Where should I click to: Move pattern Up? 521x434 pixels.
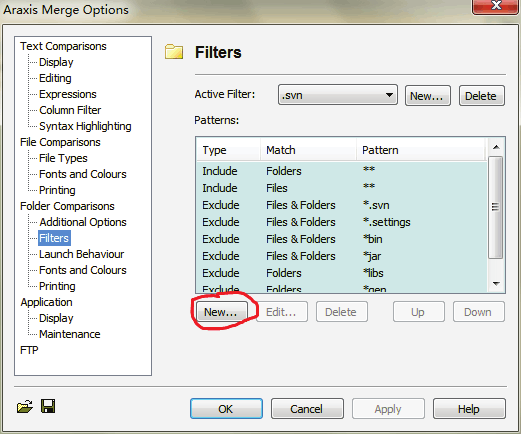(419, 312)
